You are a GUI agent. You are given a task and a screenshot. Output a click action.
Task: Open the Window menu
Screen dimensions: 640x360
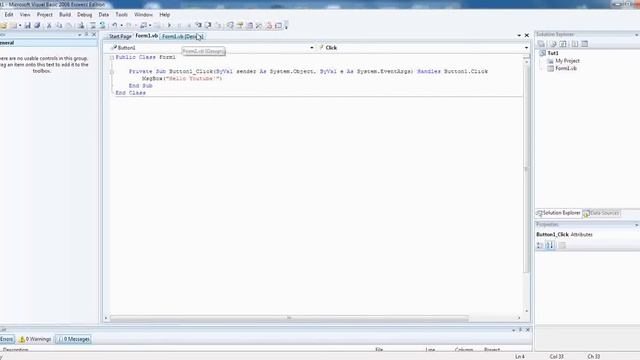143,15
